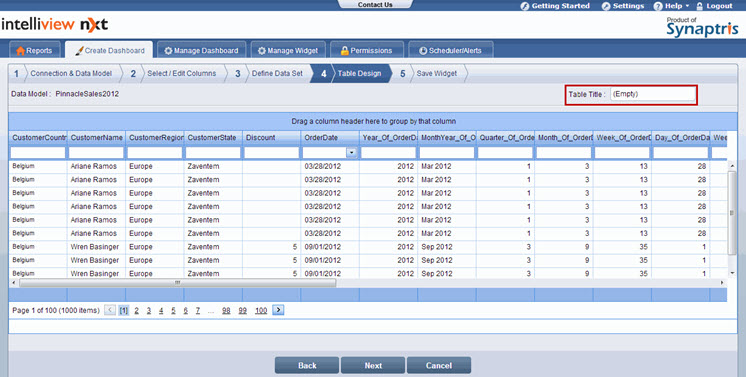
Task: Click the Year_Of_OrderDate filter box
Action: tap(388, 152)
